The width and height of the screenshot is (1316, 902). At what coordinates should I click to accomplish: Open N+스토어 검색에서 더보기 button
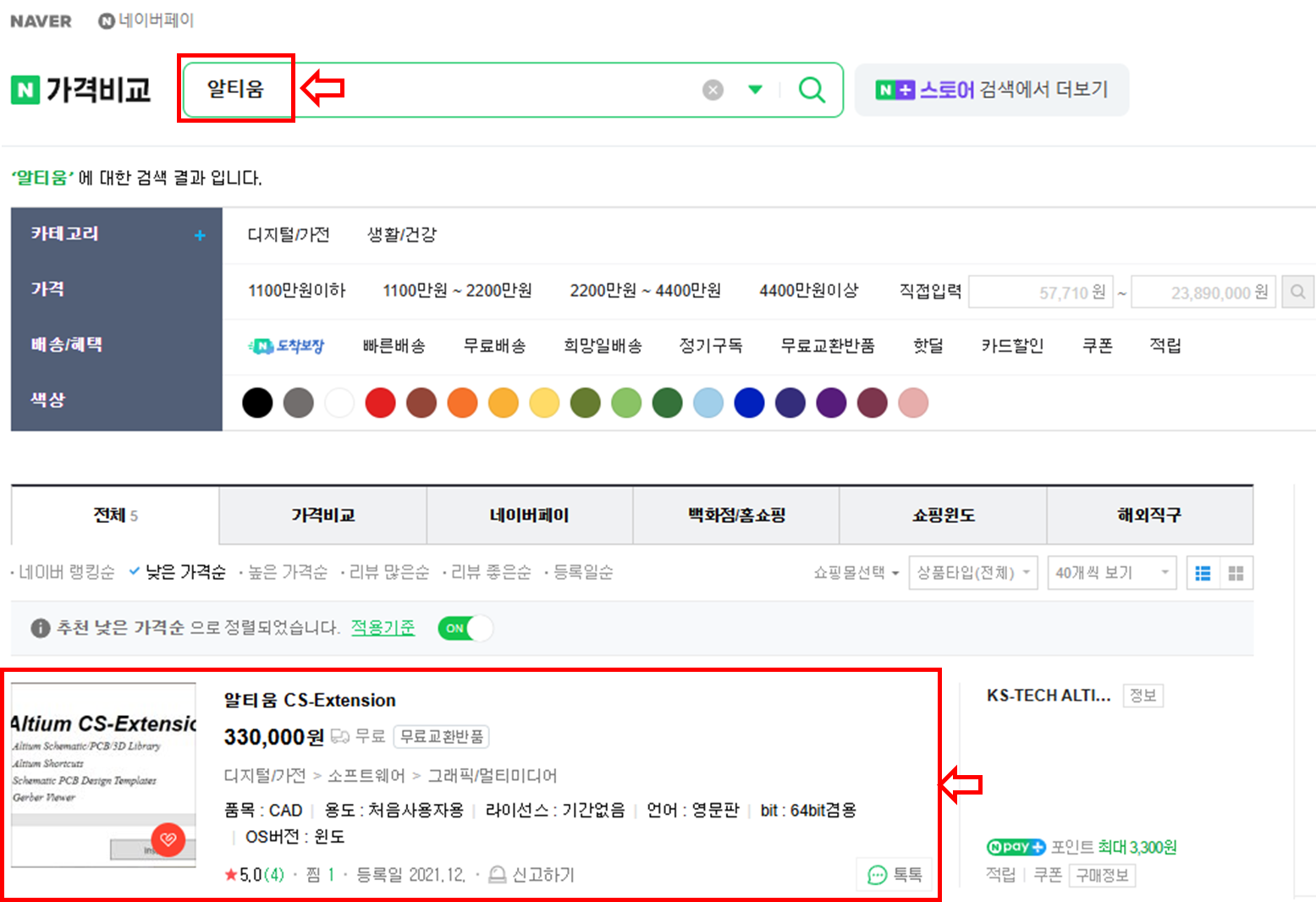[992, 90]
